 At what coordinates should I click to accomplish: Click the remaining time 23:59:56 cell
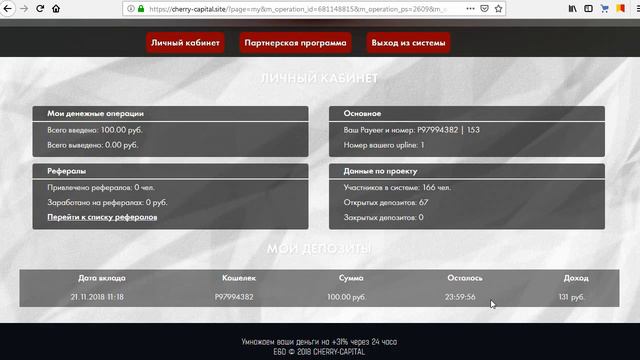pos(460,297)
